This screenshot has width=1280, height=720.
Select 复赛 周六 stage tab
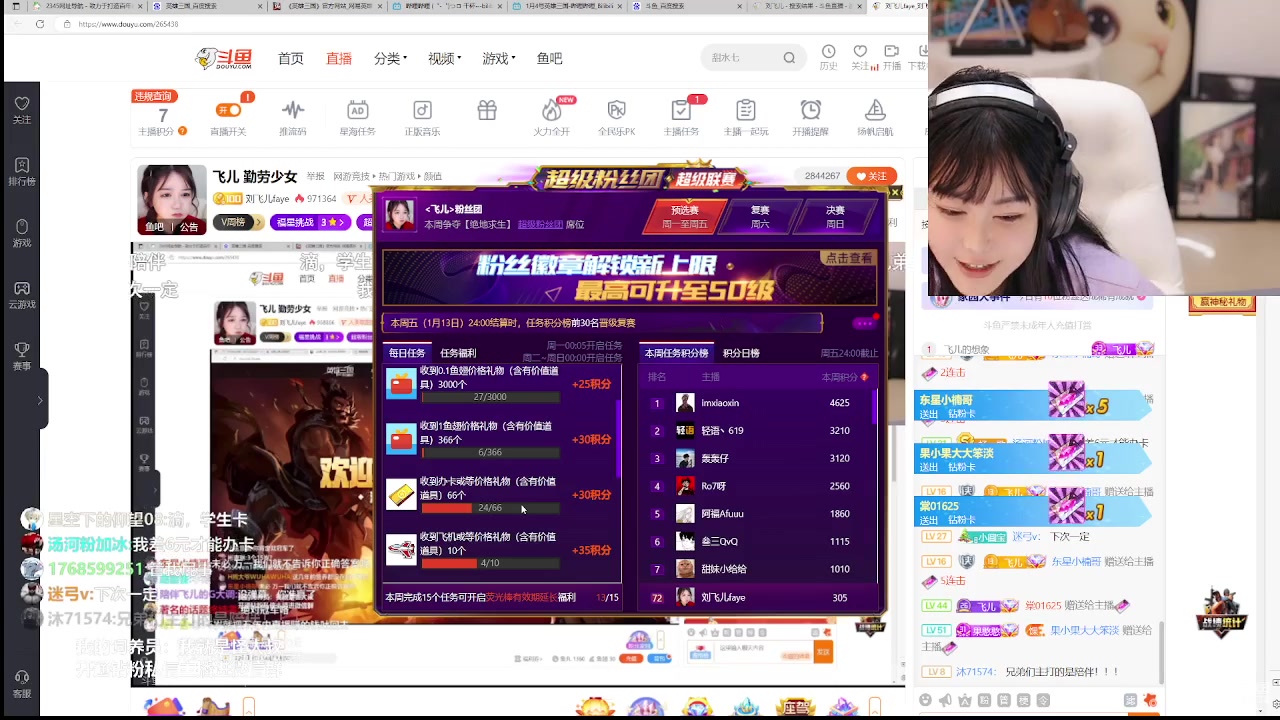click(x=760, y=217)
